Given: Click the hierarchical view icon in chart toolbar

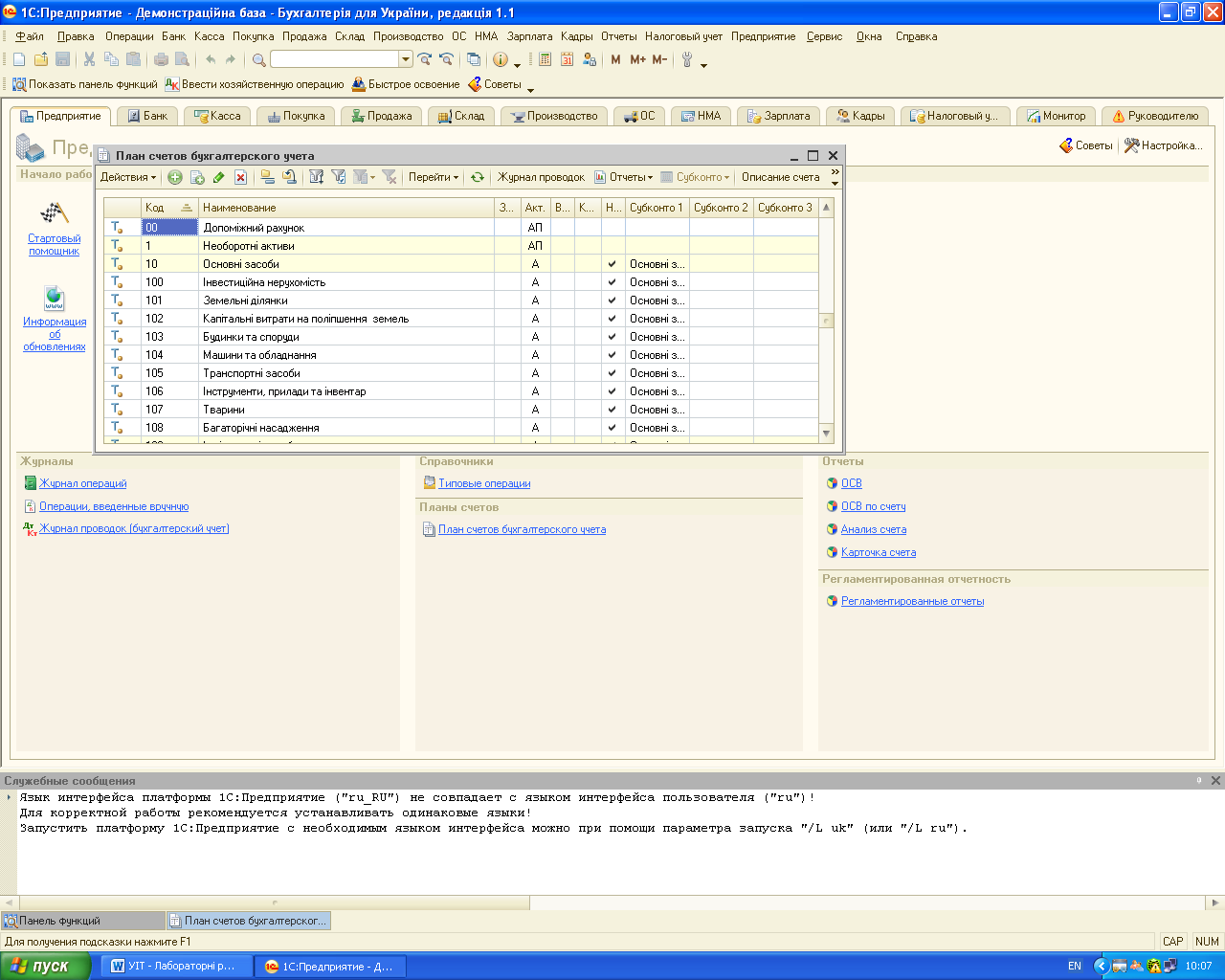Looking at the screenshot, I should pyautogui.click(x=267, y=177).
